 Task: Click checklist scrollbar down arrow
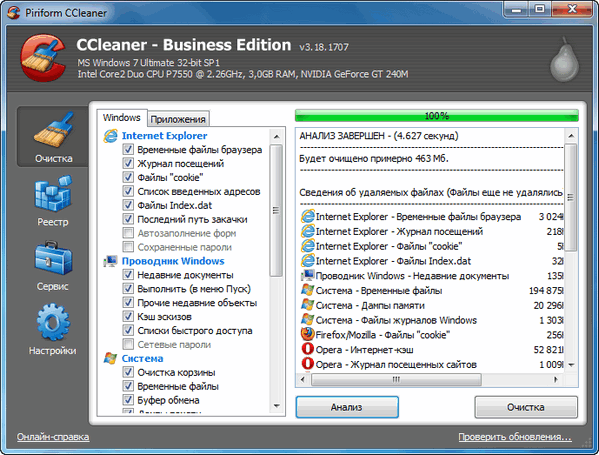pos(277,406)
